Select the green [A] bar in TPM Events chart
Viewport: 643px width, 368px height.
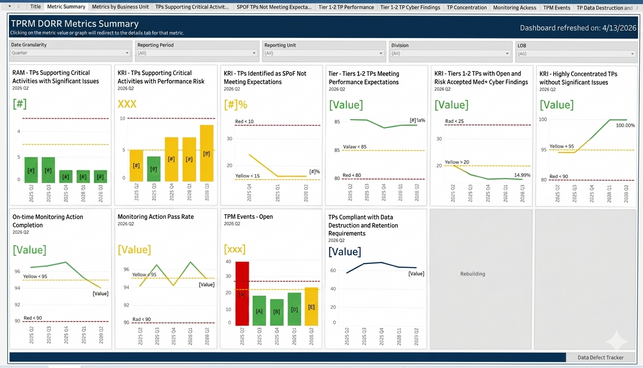259,311
